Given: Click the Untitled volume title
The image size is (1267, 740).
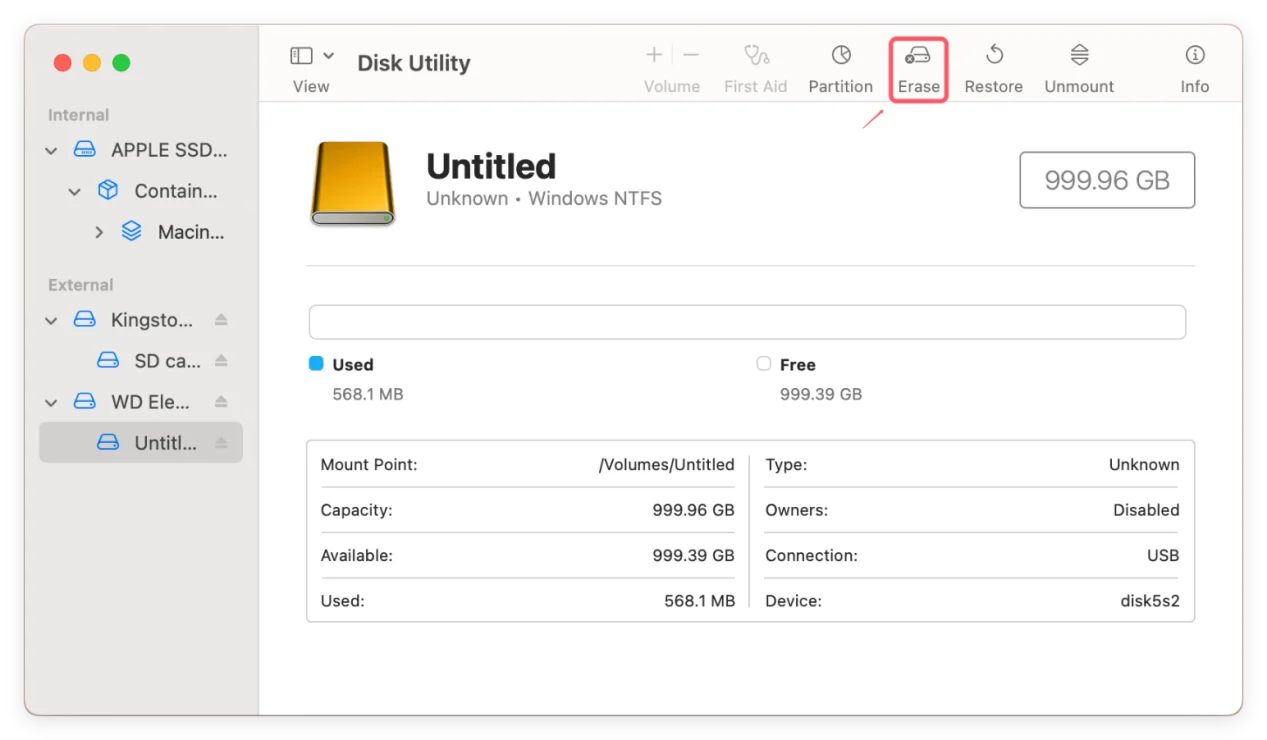Looking at the screenshot, I should (491, 166).
